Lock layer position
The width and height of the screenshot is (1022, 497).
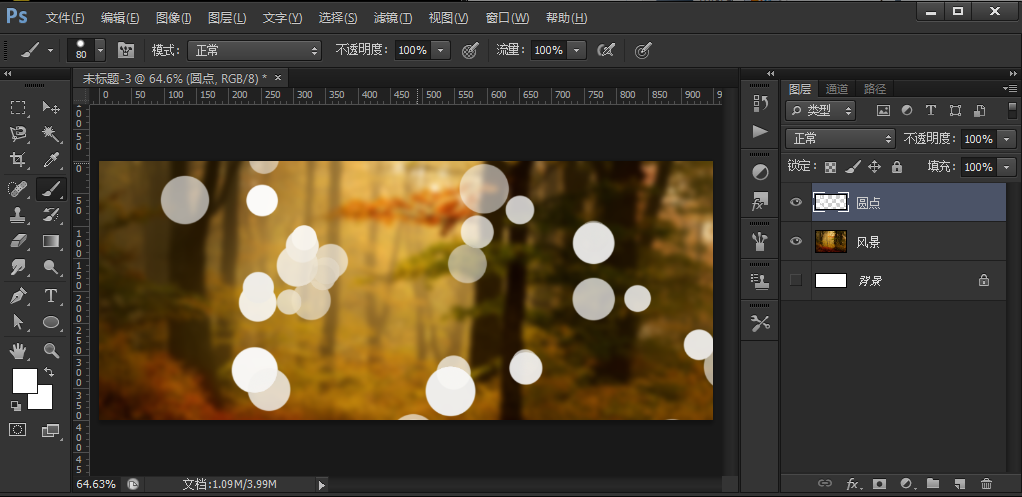tap(875, 167)
